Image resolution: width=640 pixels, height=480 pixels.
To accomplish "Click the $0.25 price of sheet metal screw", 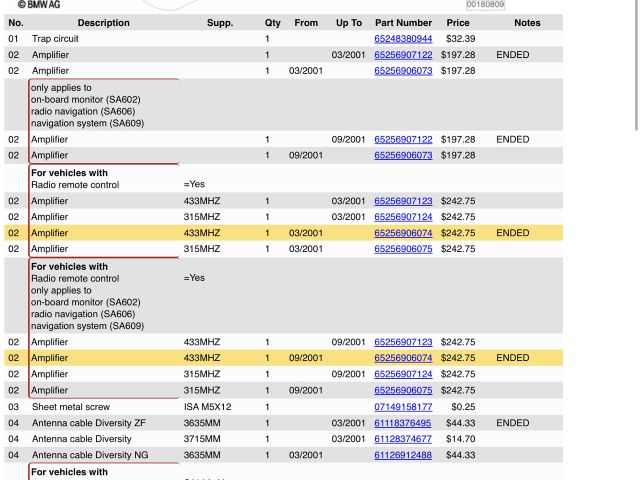I will pyautogui.click(x=463, y=407).
